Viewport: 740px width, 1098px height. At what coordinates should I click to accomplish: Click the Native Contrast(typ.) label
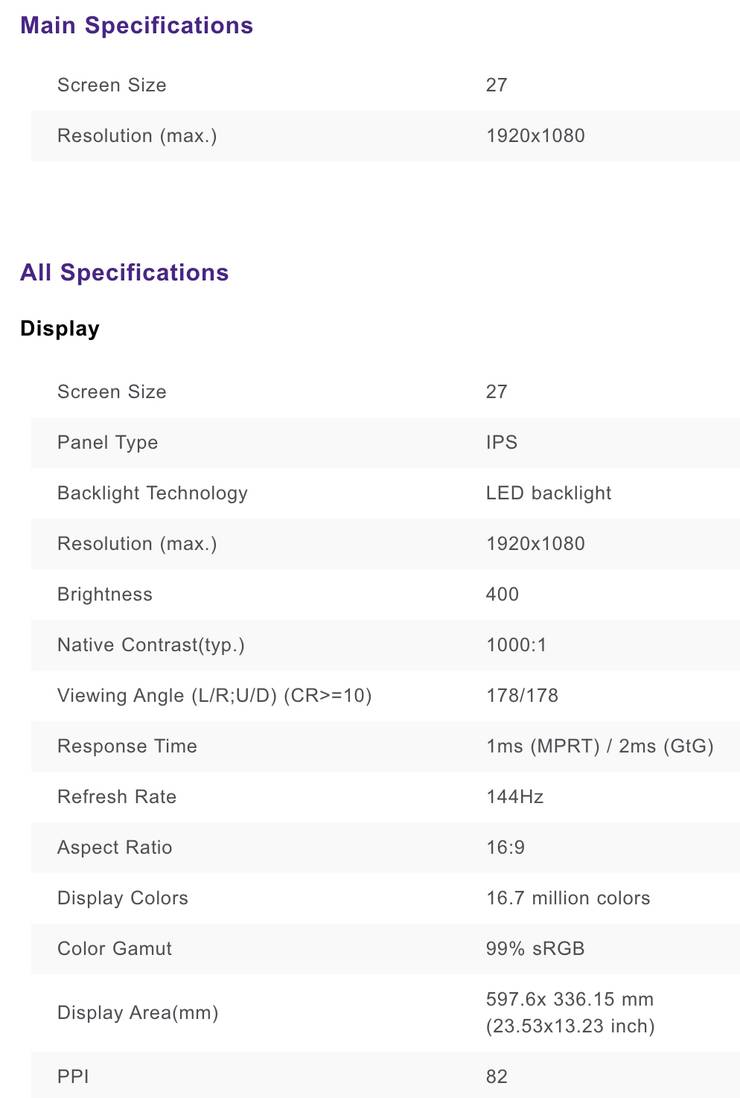tap(150, 645)
